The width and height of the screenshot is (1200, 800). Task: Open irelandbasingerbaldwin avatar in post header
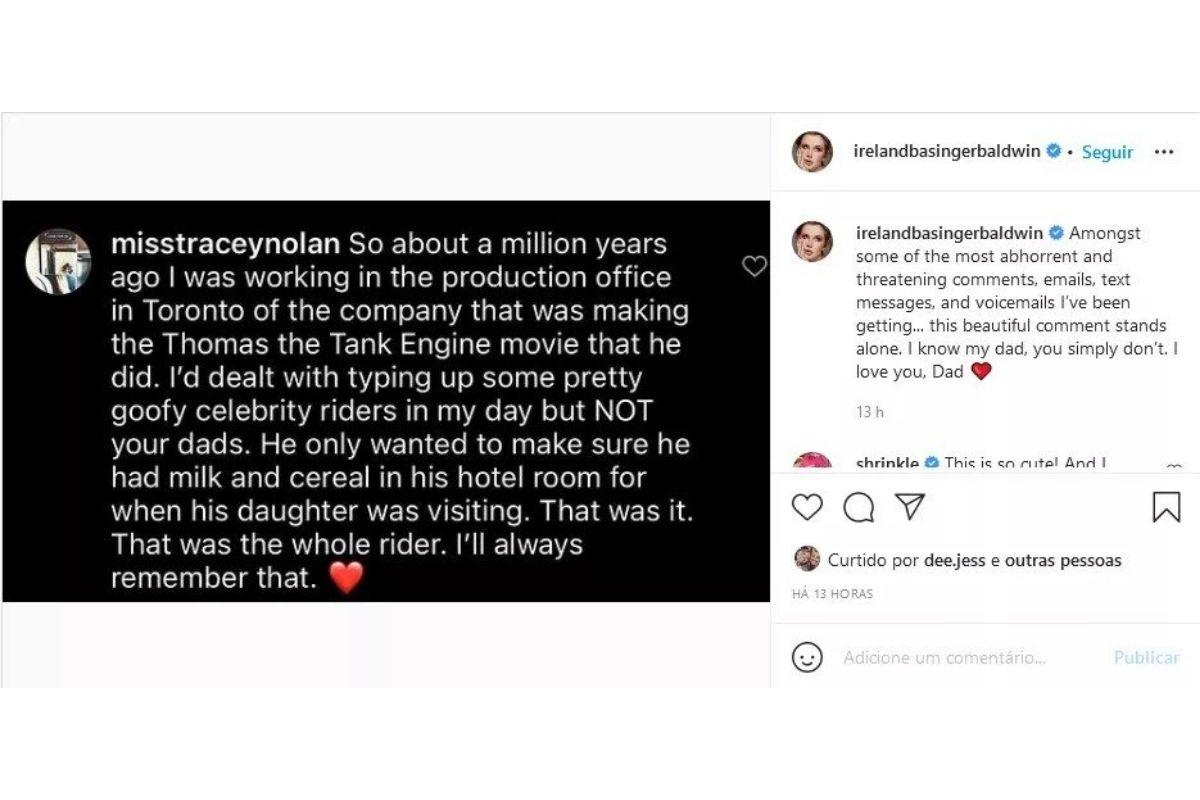point(812,152)
